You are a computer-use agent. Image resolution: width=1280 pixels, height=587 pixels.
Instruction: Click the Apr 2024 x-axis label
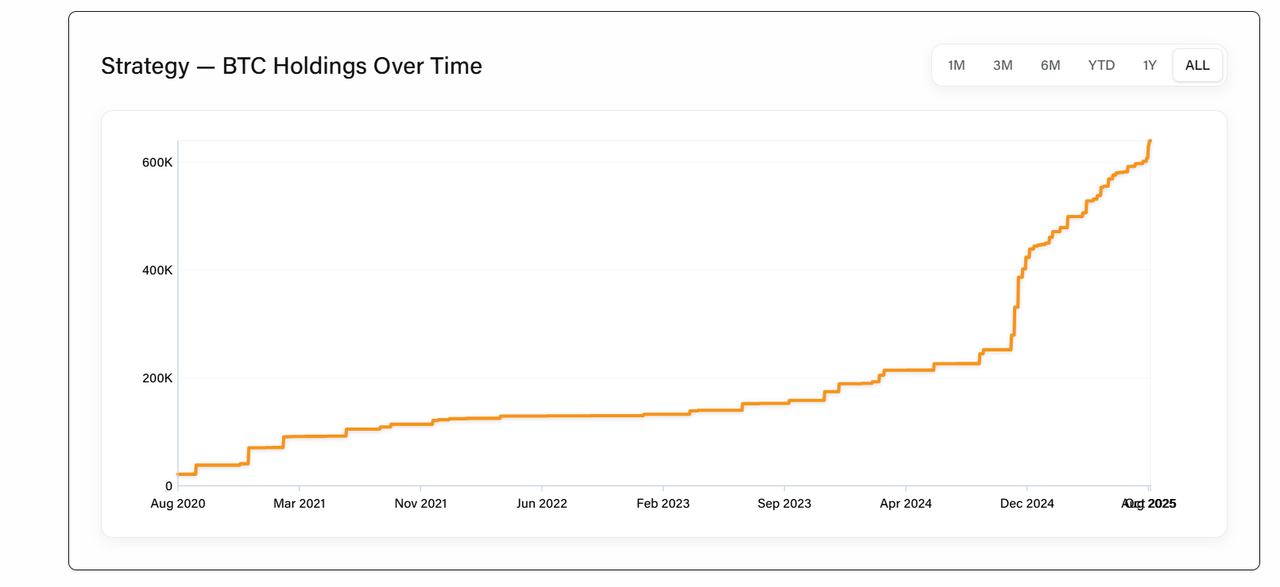pos(906,503)
